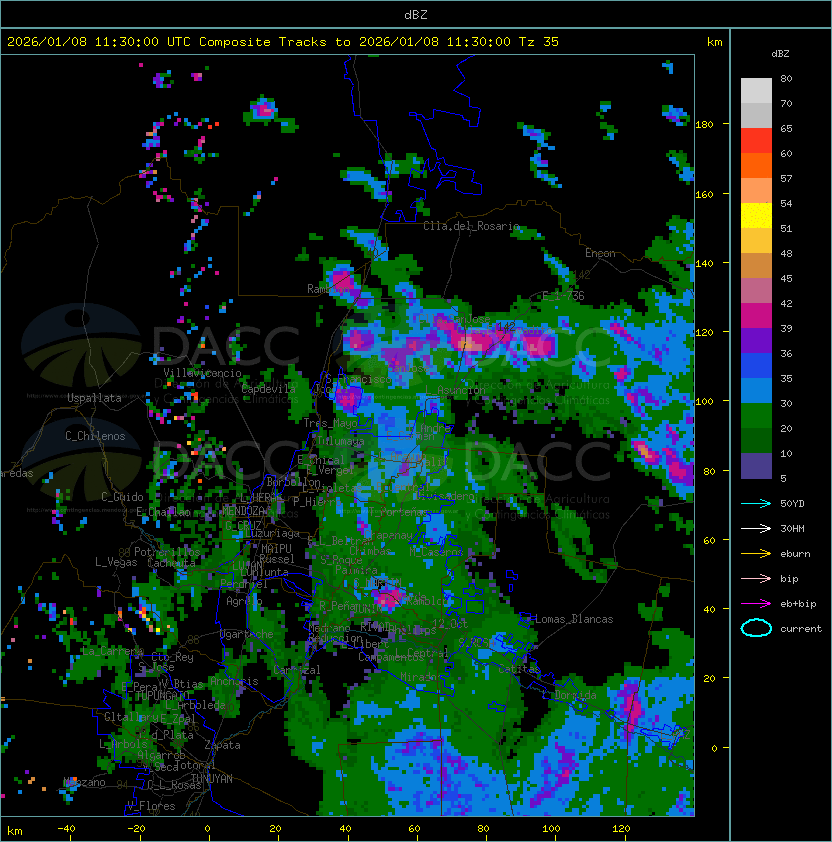Click the Potrerillos map label

pos(167,552)
